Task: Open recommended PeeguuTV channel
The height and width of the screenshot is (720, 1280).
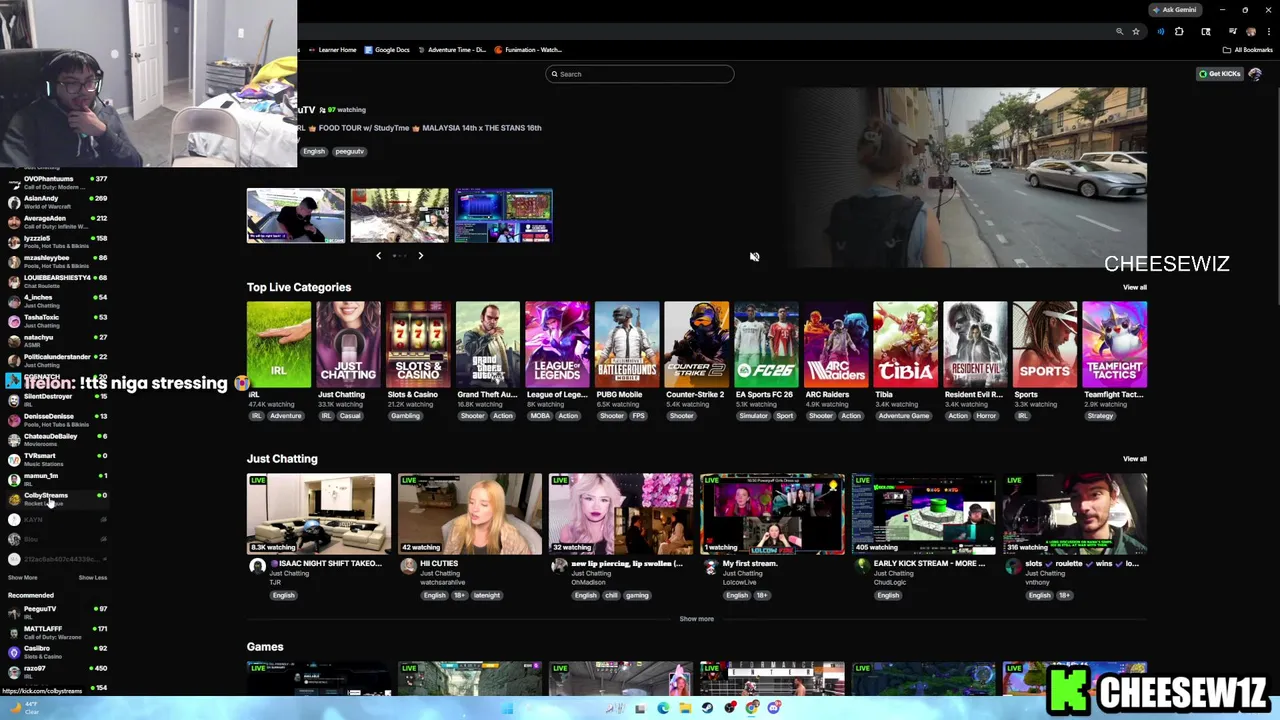Action: click(x=57, y=613)
